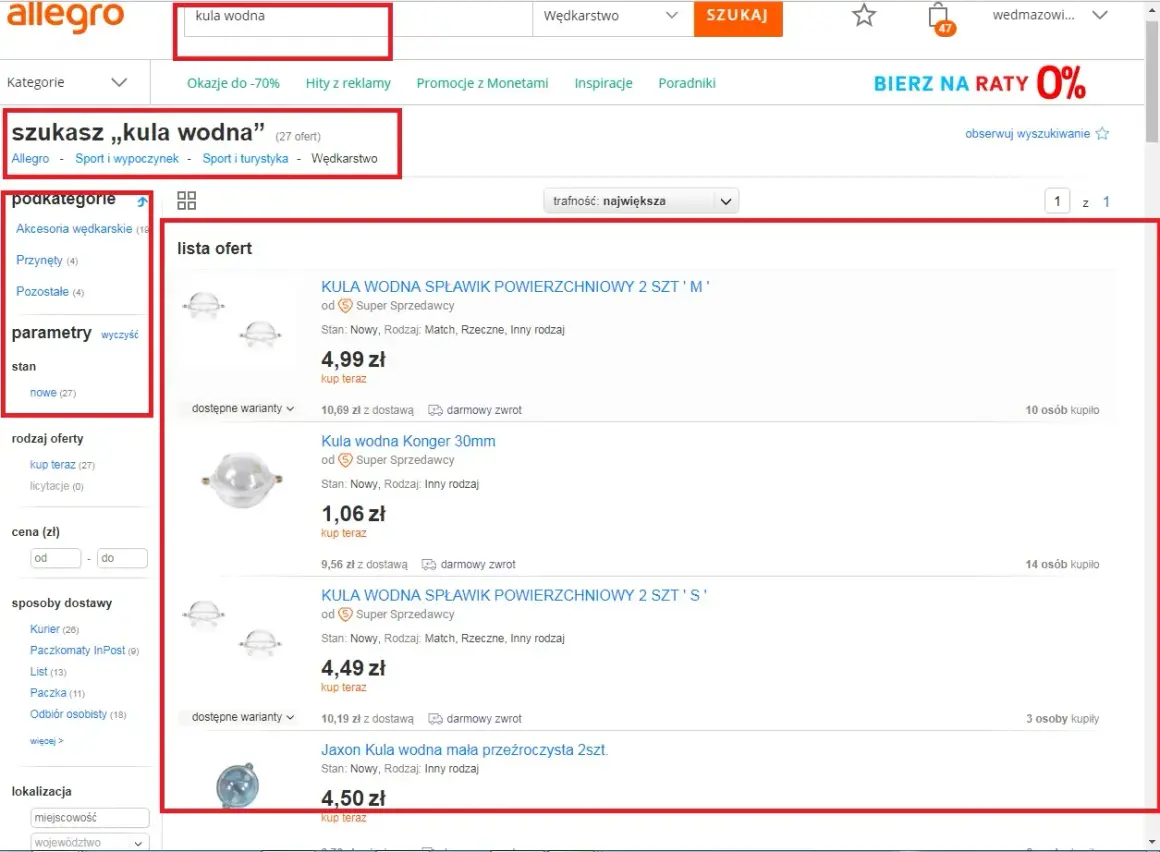Image resolution: width=1160 pixels, height=852 pixels.
Task: Click into the search field with kula wodna
Action: (x=358, y=16)
